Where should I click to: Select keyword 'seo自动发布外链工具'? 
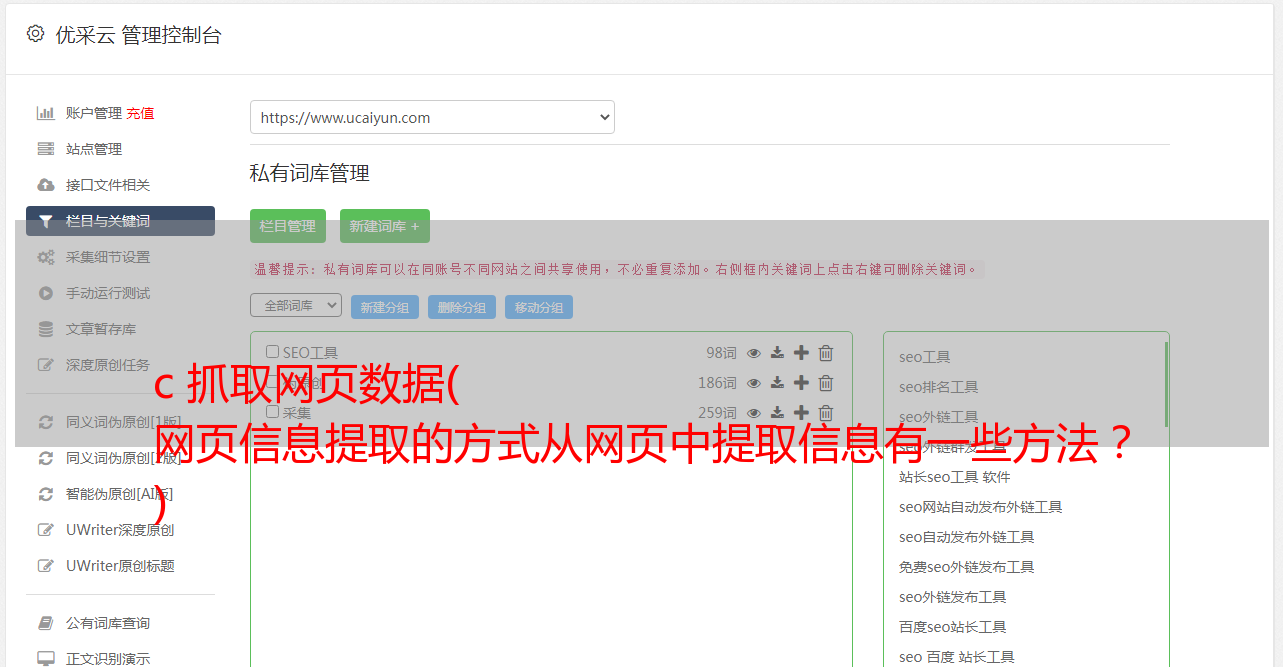pyautogui.click(x=966, y=537)
